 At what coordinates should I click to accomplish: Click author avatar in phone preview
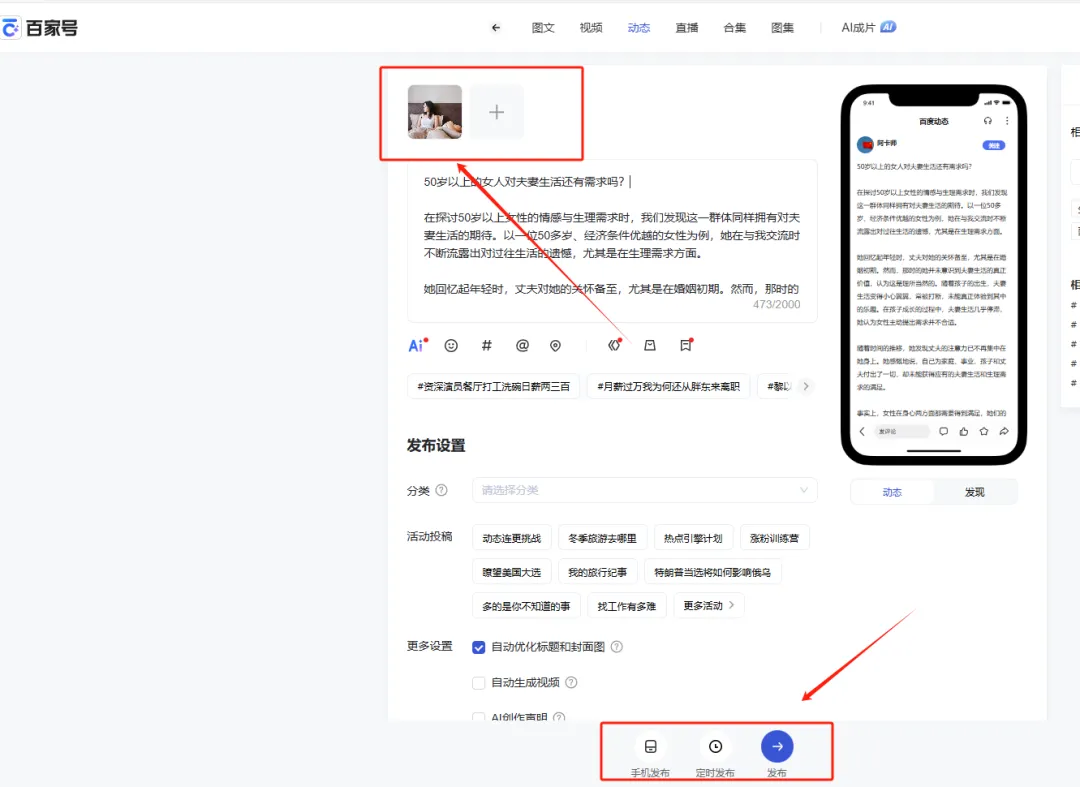tap(865, 145)
